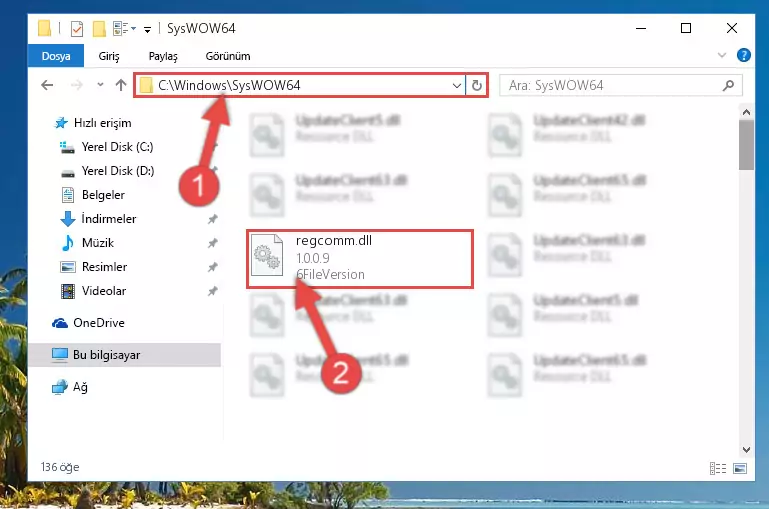Open the recent locations dropdown arrow

pyautogui.click(x=100, y=85)
